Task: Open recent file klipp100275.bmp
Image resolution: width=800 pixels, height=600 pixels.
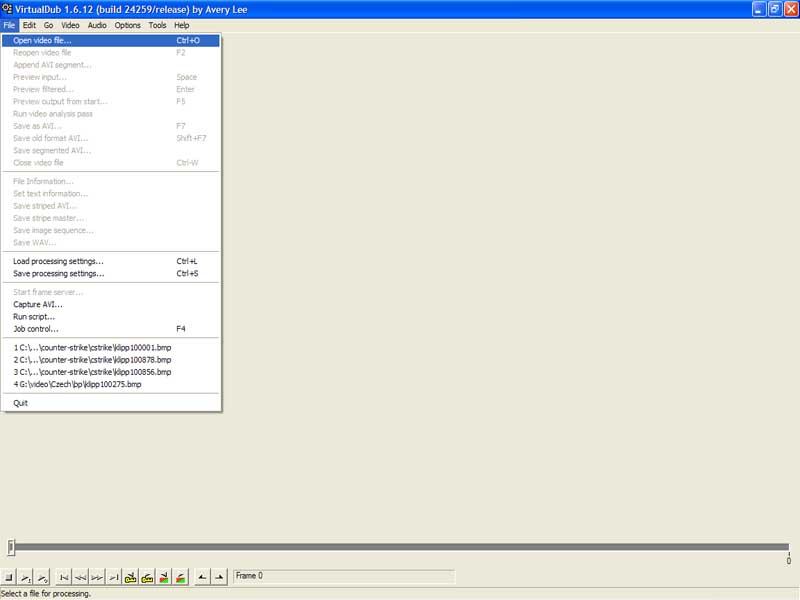Action: point(111,384)
